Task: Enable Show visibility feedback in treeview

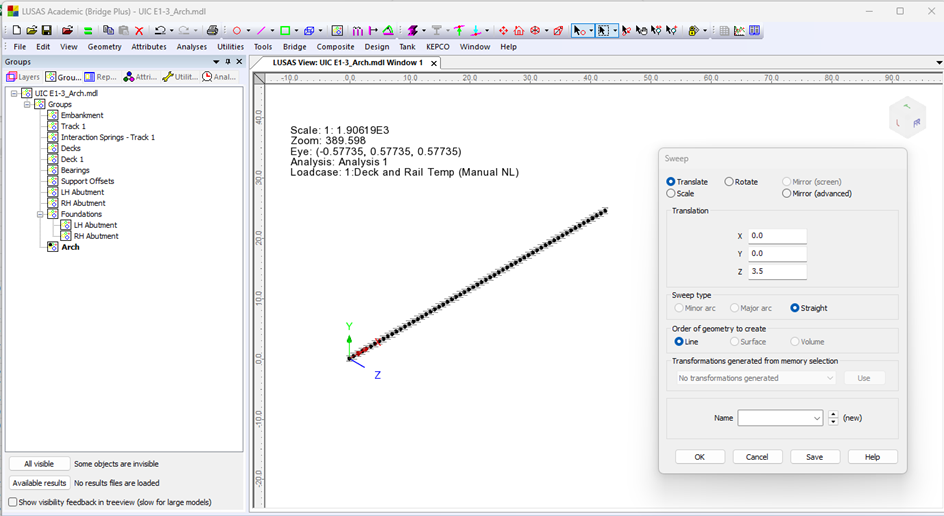Action: click(12, 502)
